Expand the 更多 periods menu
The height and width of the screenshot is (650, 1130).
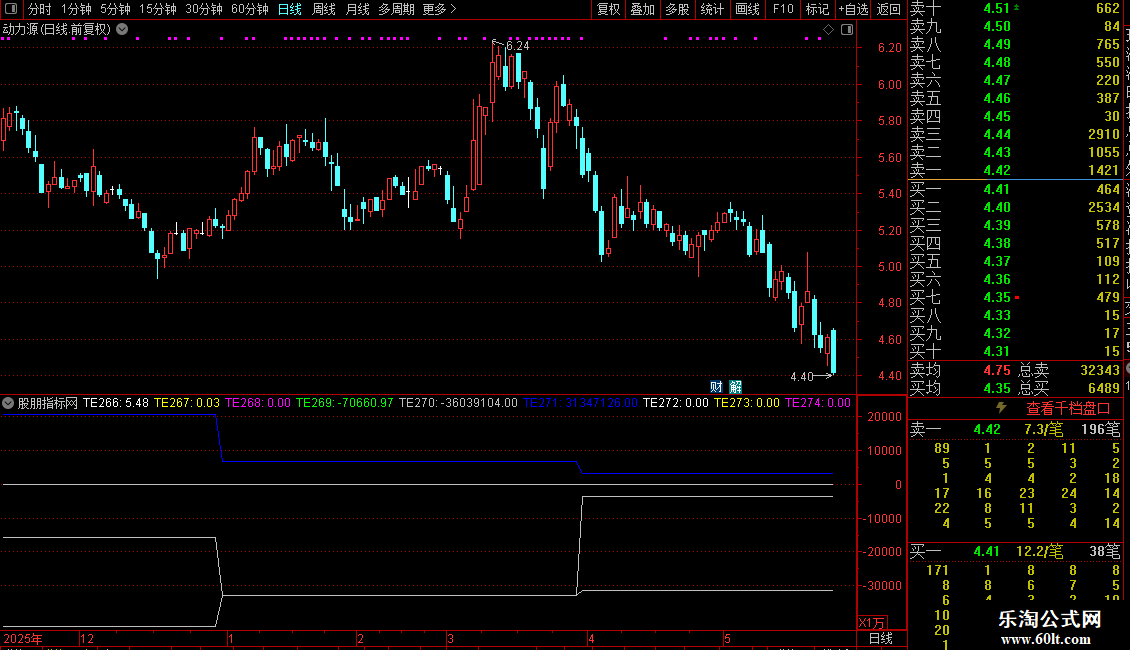pos(440,9)
